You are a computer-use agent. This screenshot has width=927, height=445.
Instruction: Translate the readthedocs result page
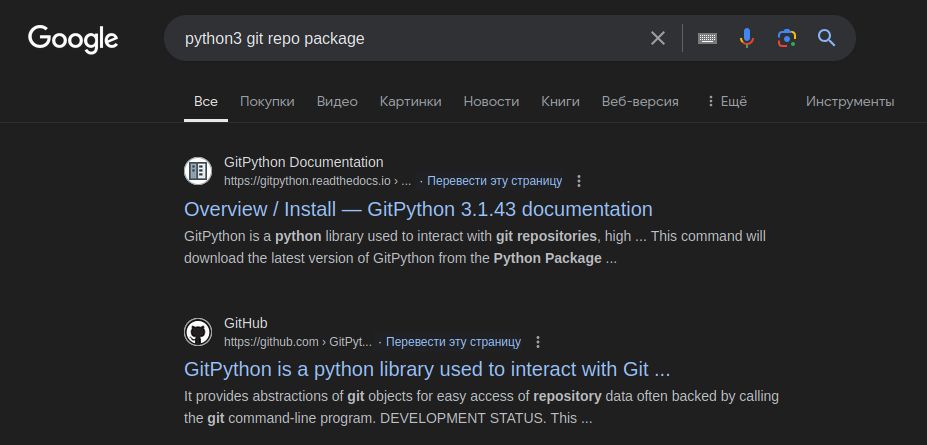pos(494,181)
